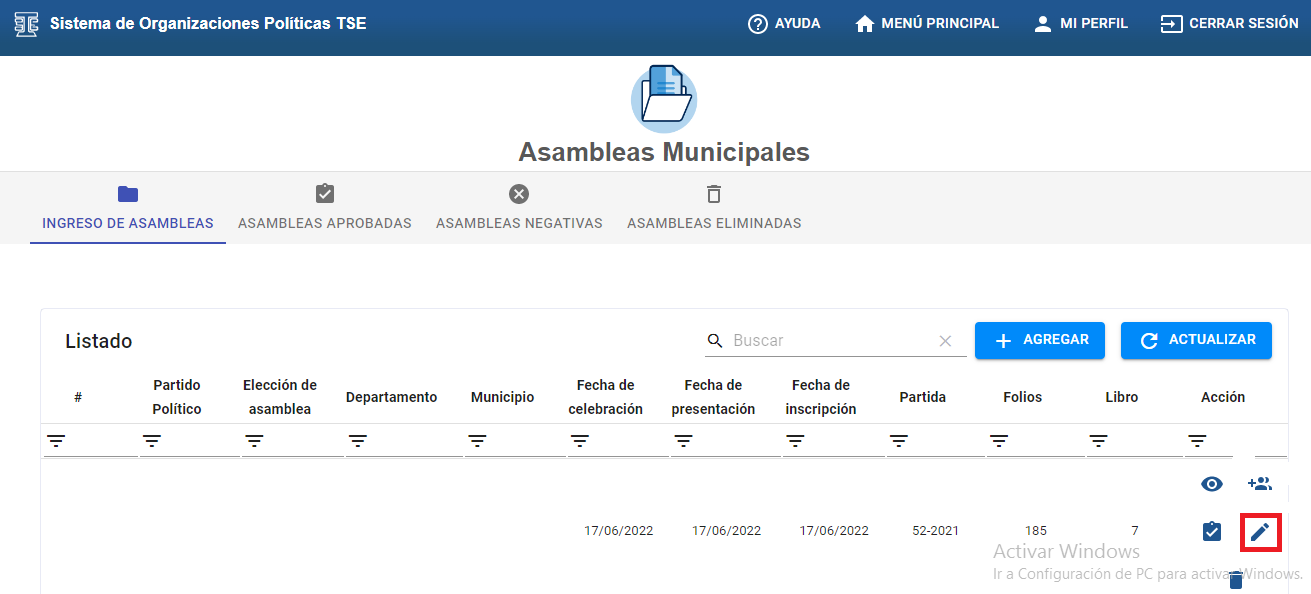Sort by the Partido Político column header

click(177, 397)
